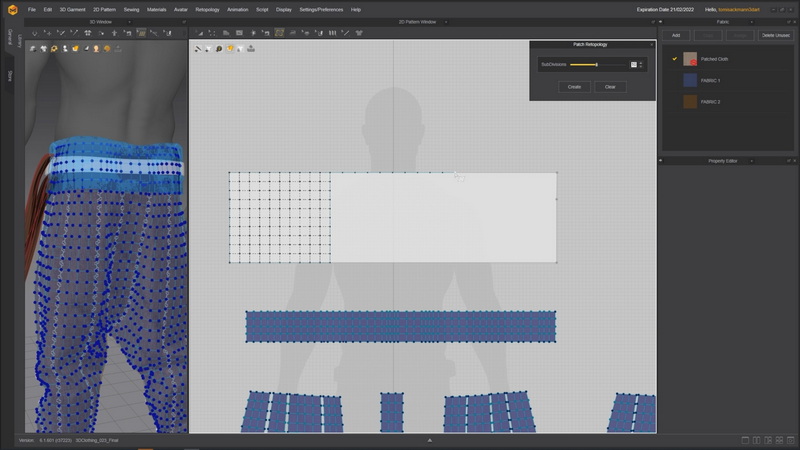Toggle the checkmark next to Patched Cloth
This screenshot has width=800, height=450.
point(674,59)
